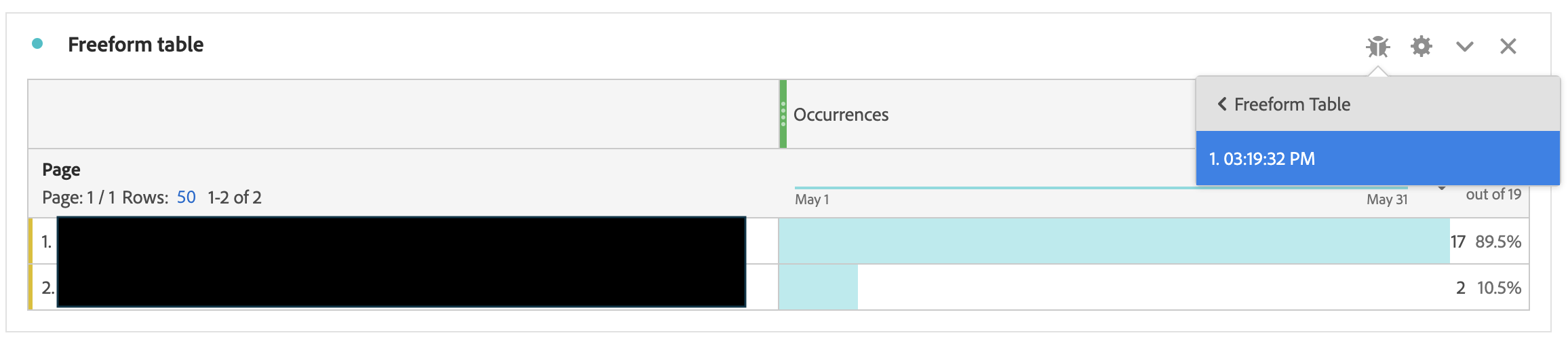
Task: Click the bug debugger icon
Action: (x=1377, y=46)
